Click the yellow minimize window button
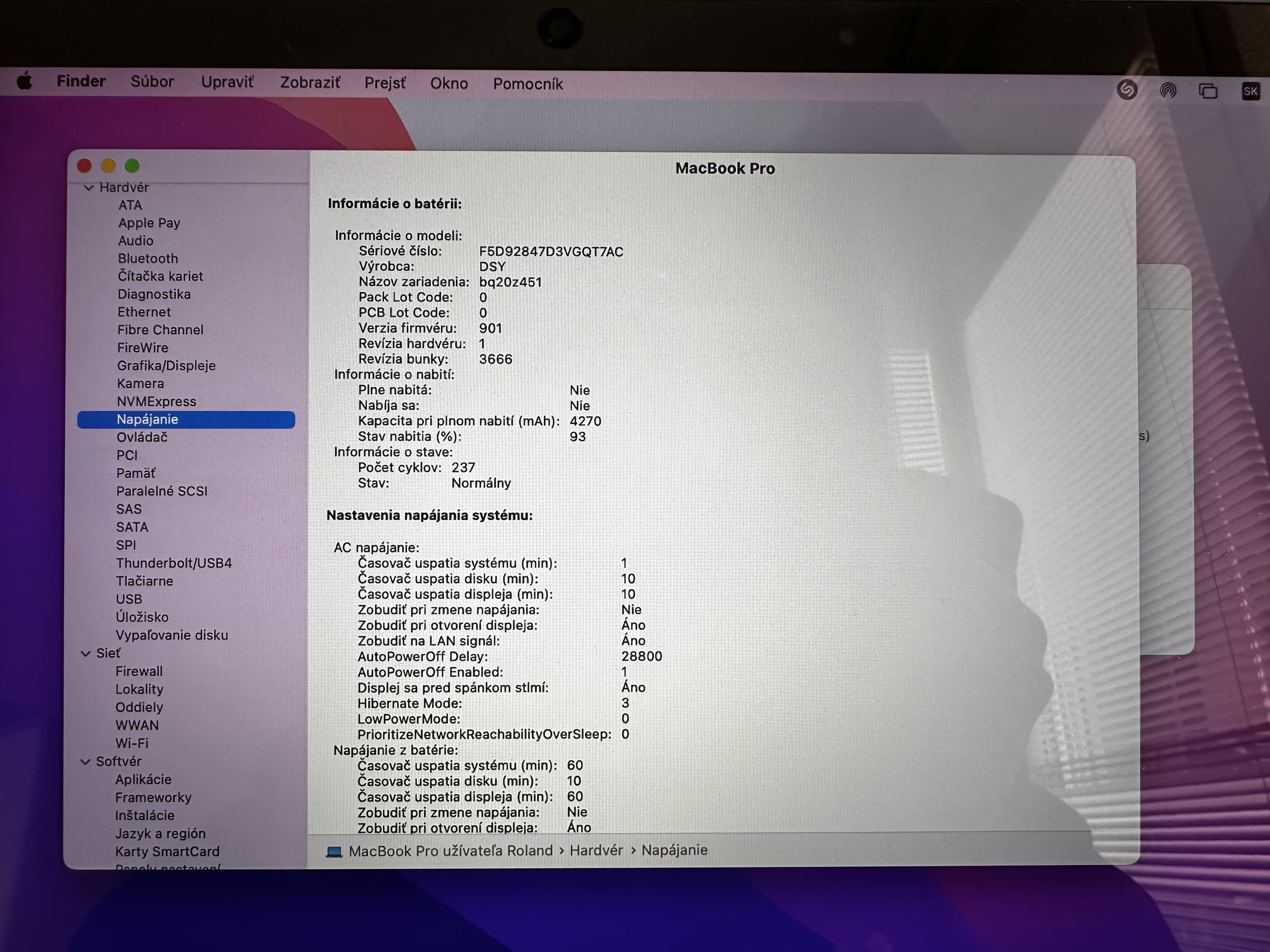 pos(108,166)
